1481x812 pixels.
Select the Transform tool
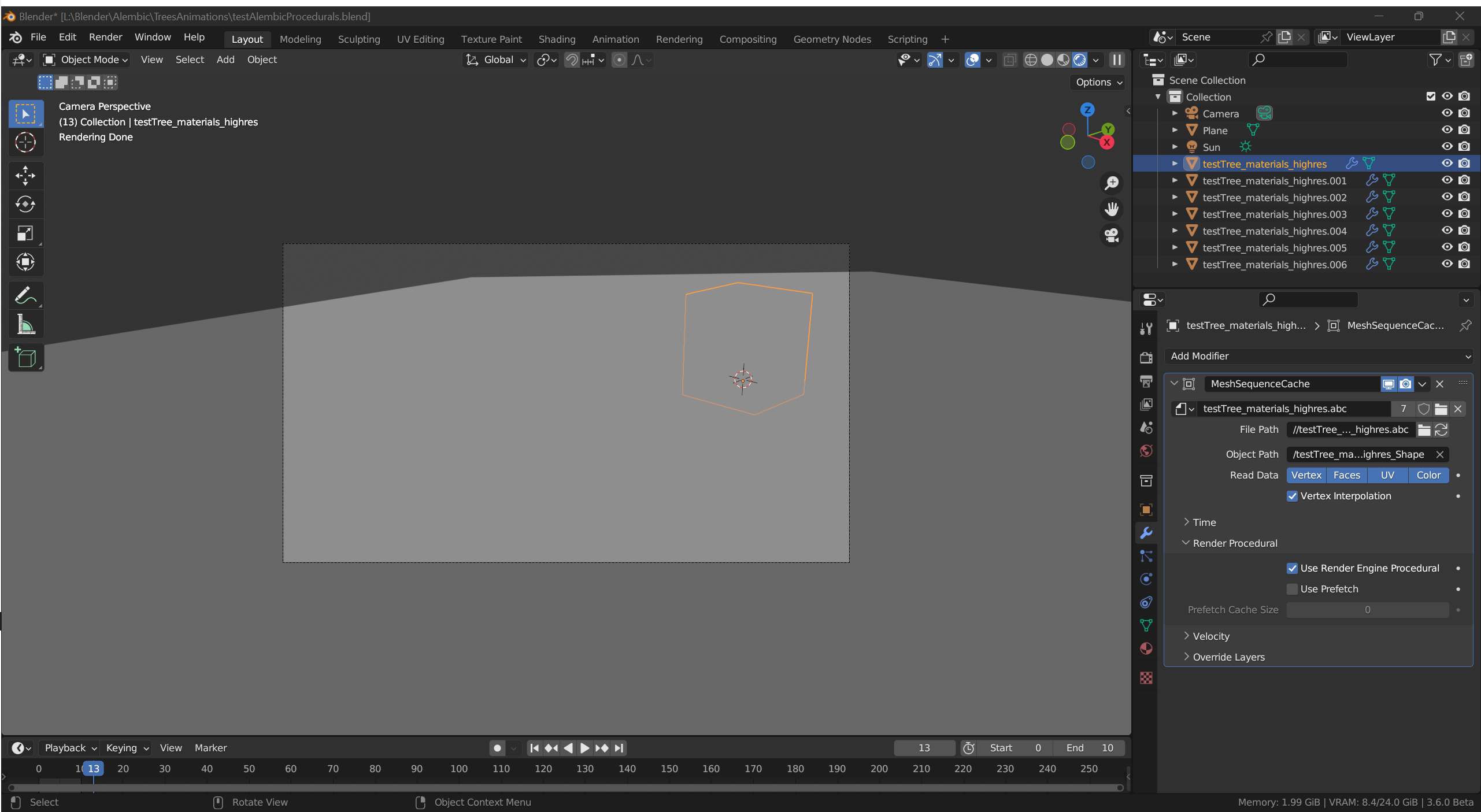pos(25,262)
